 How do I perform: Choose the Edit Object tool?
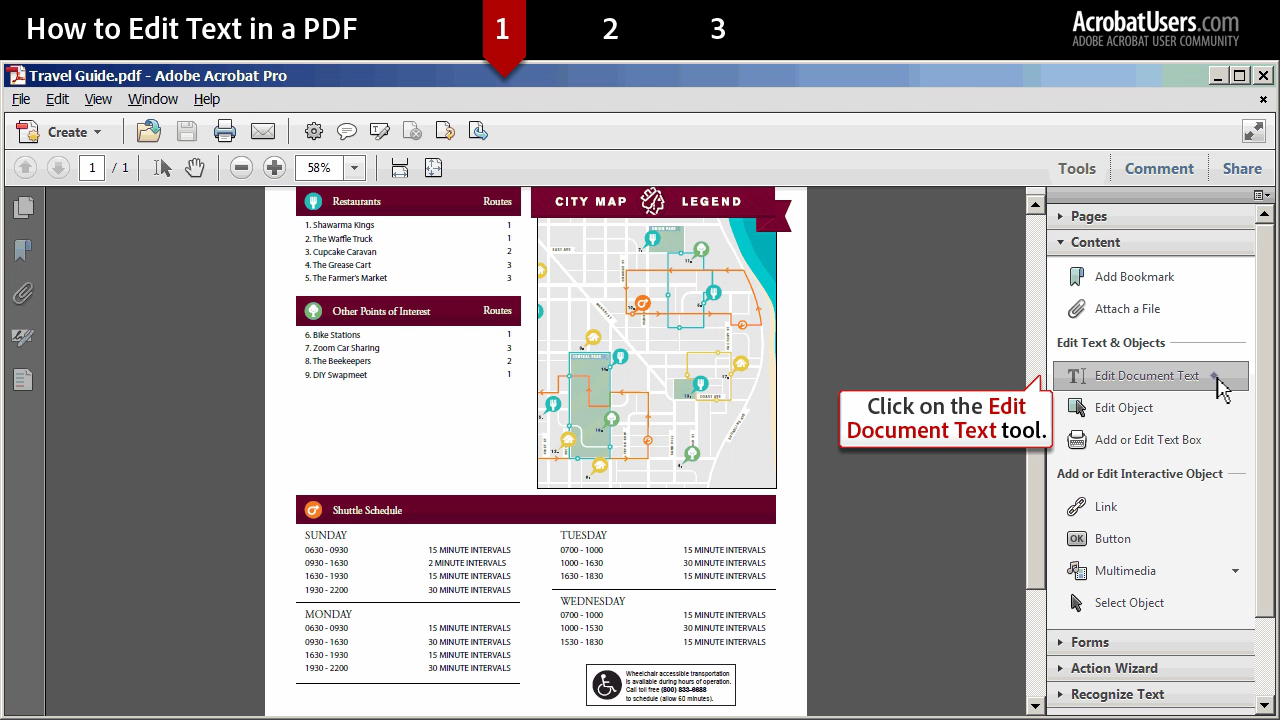tap(1123, 408)
